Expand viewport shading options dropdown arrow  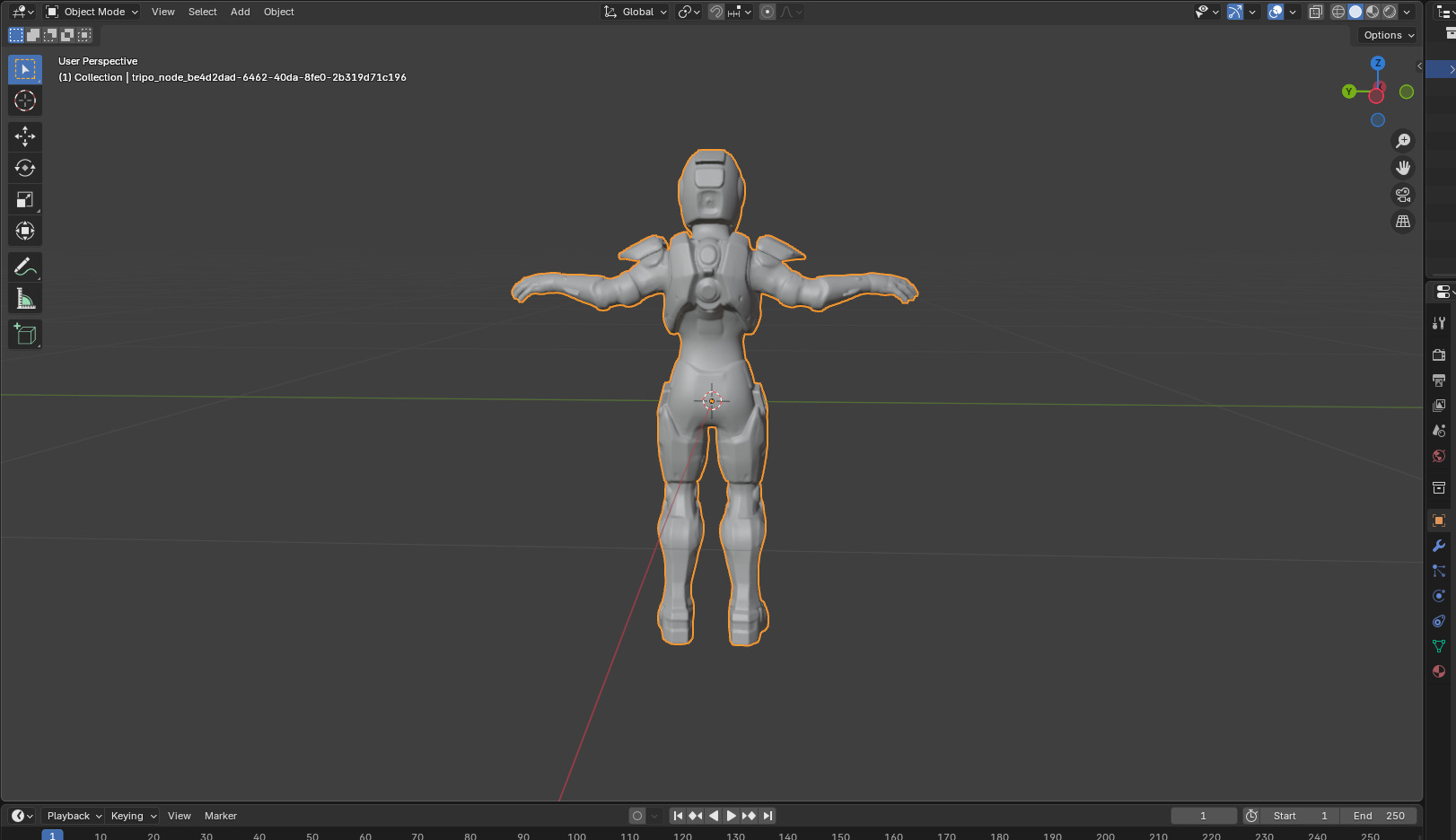pos(1408,12)
